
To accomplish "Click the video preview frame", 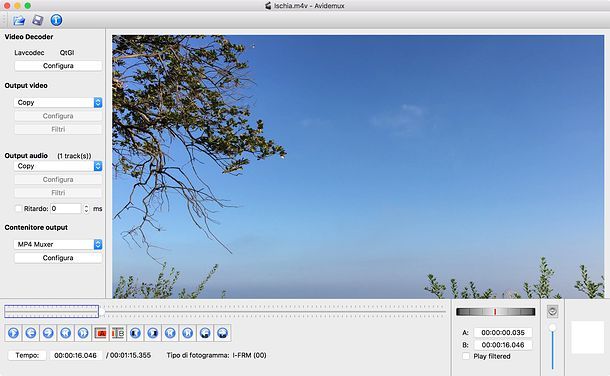I will point(358,167).
